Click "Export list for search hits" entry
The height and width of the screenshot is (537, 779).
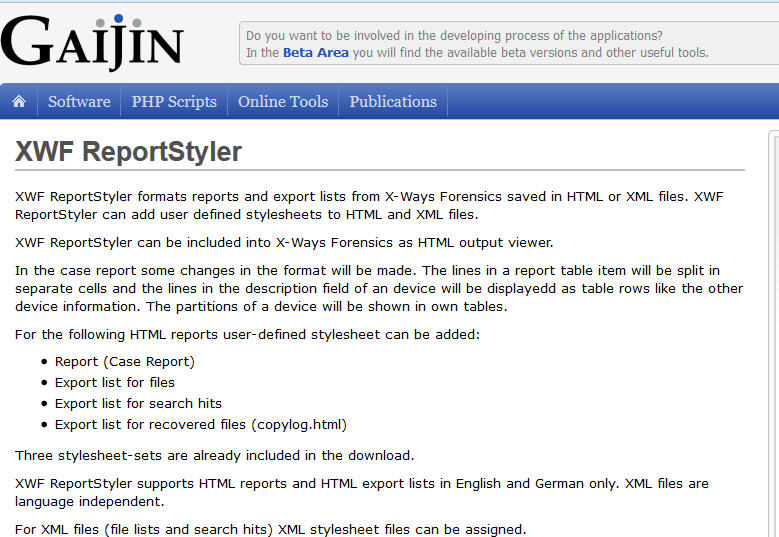(x=138, y=403)
